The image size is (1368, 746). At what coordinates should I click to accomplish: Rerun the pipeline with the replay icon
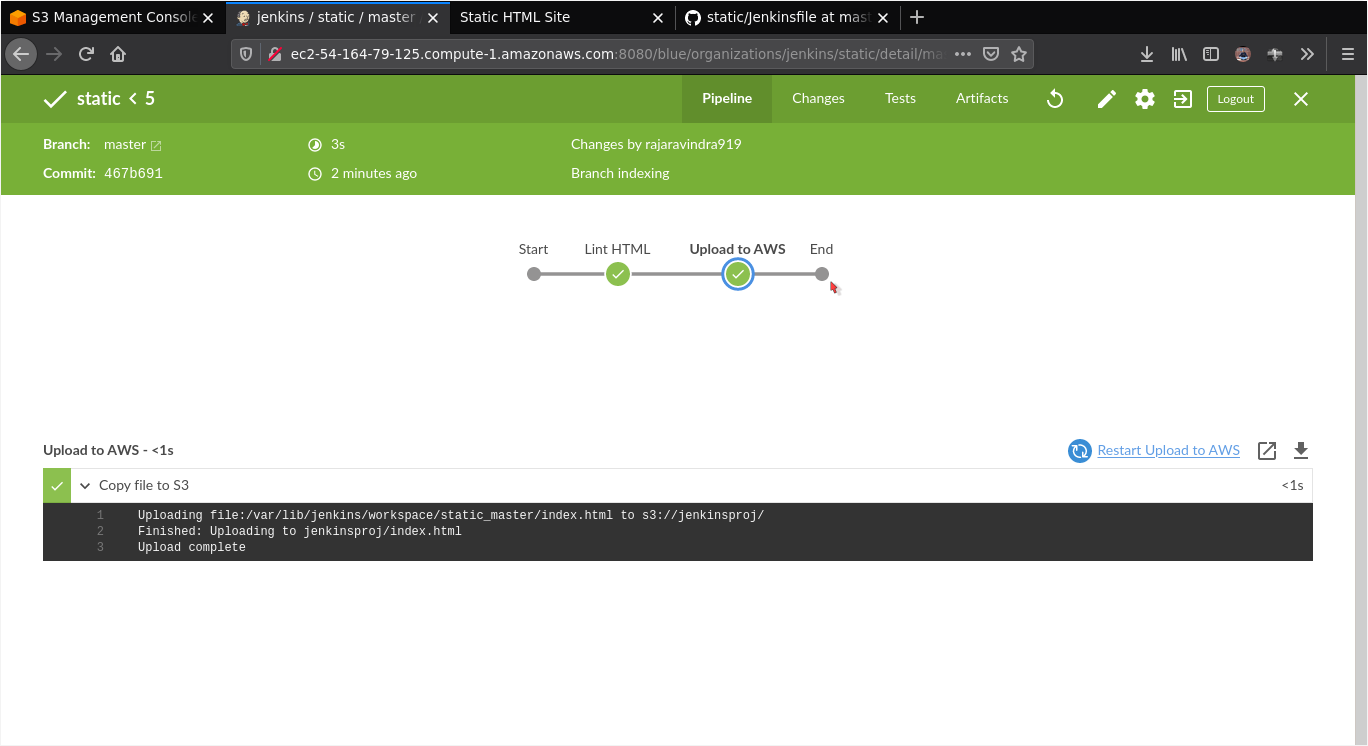(1055, 99)
